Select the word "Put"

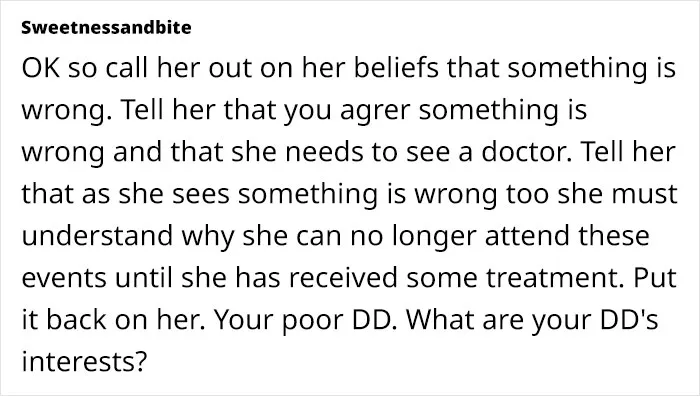click(x=655, y=278)
